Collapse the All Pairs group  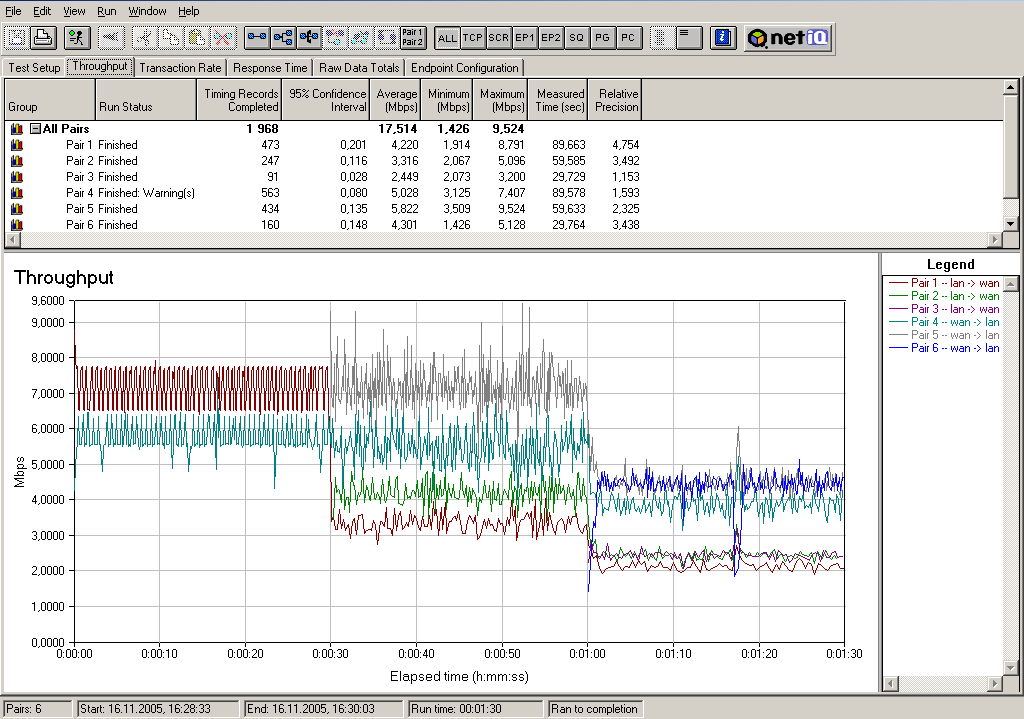click(x=35, y=129)
